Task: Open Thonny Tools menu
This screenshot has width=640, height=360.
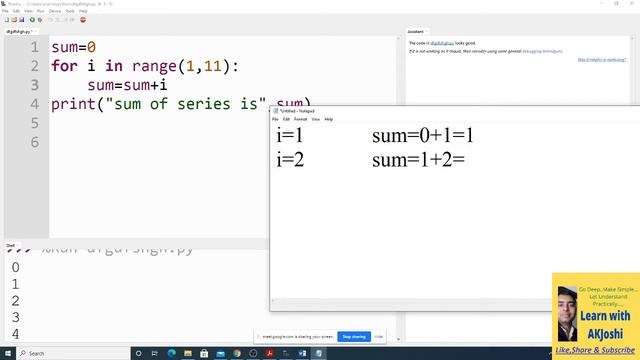Action: click(70, 11)
